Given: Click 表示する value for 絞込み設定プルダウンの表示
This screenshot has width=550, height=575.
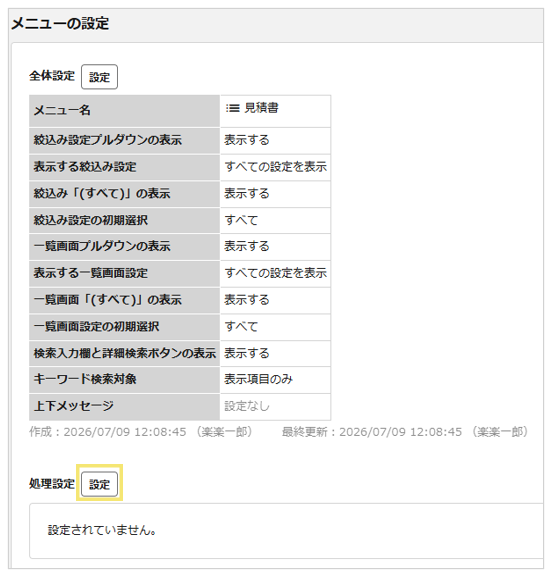Looking at the screenshot, I should click(x=247, y=140).
